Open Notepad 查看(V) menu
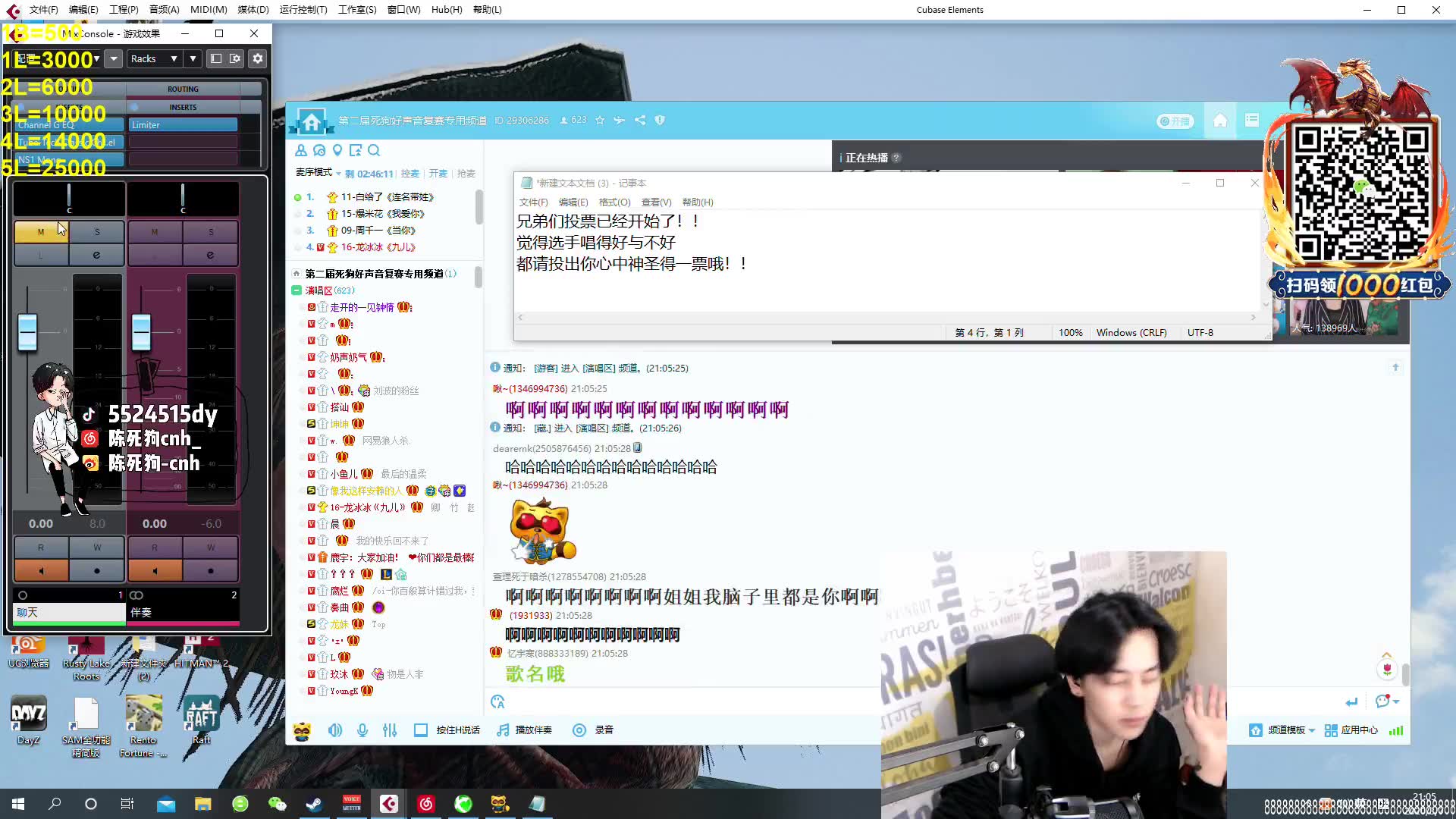Viewport: 1456px width, 819px height. (x=656, y=202)
